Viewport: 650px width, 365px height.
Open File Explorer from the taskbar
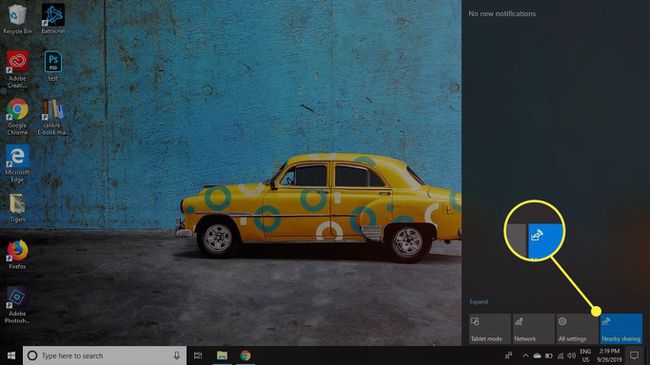point(222,355)
